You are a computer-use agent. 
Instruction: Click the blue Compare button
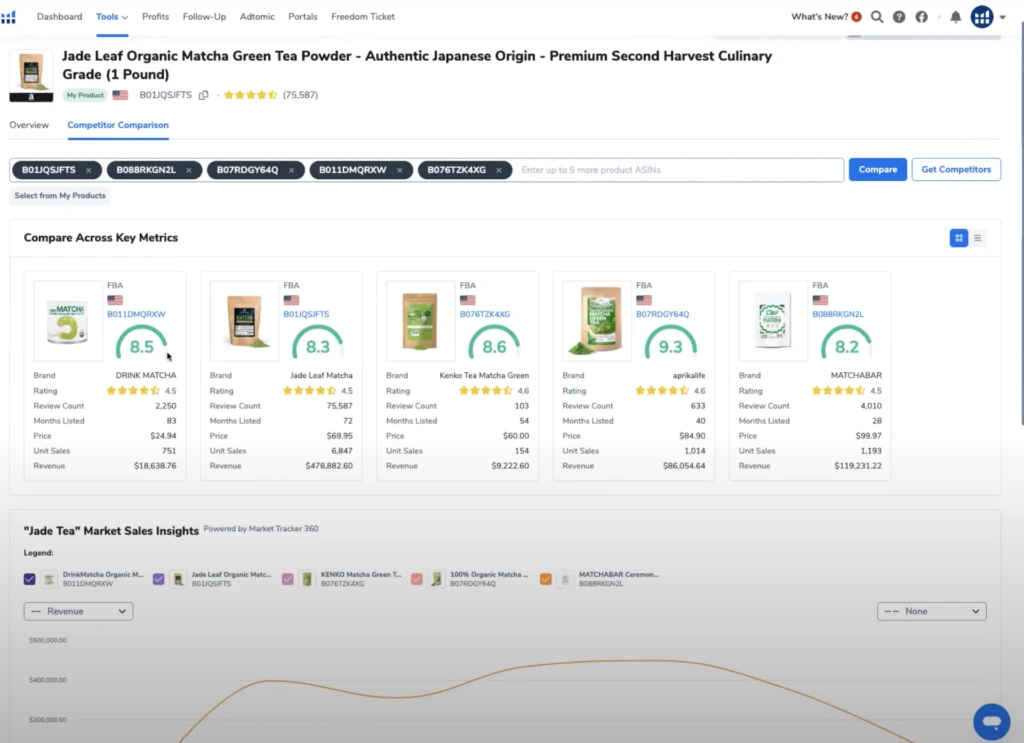tap(877, 169)
